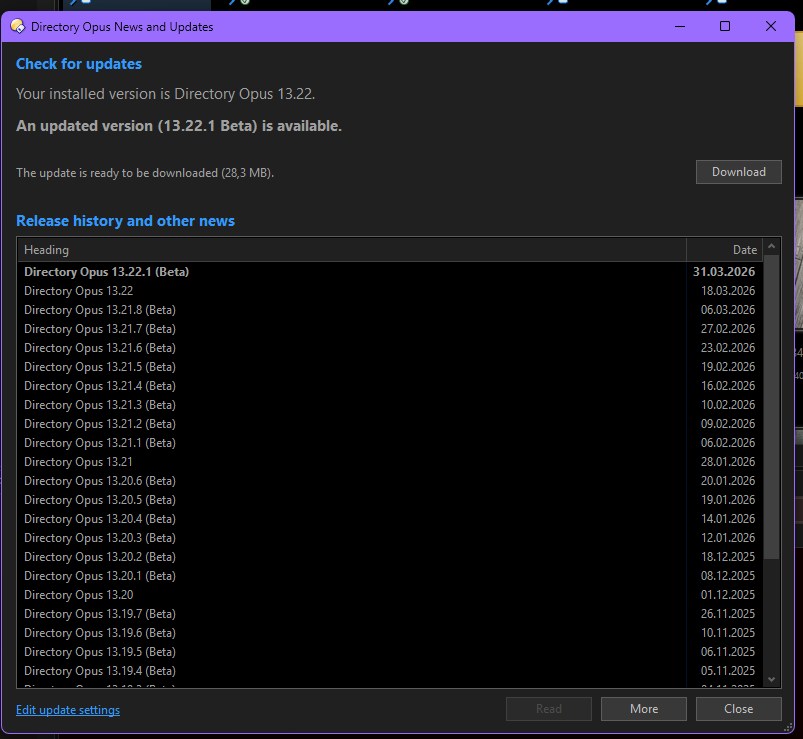803x739 pixels.
Task: Pick the Directory Opus 13.20 entry
Action: click(x=79, y=595)
